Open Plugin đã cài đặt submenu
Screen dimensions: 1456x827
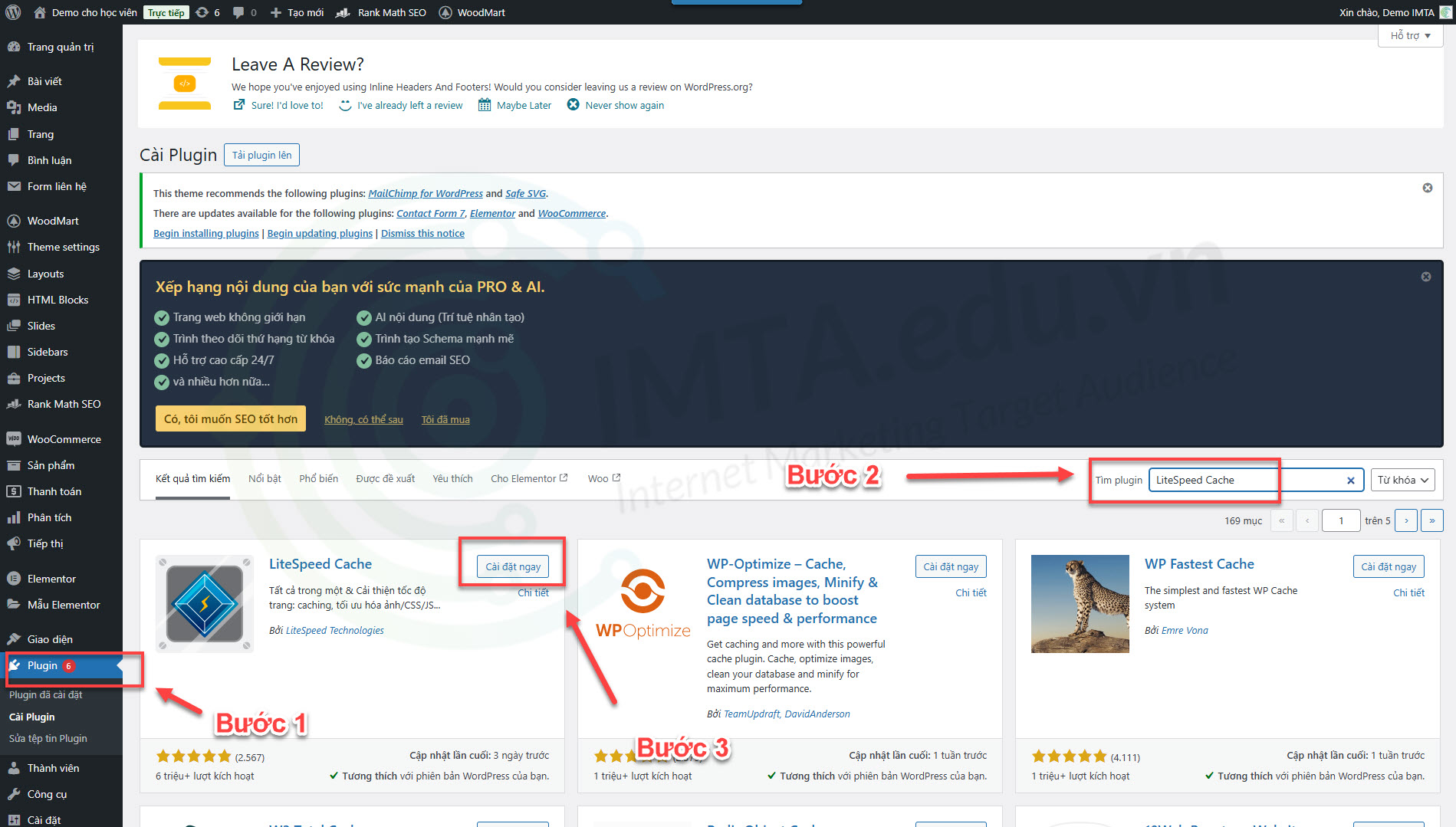pyautogui.click(x=45, y=694)
